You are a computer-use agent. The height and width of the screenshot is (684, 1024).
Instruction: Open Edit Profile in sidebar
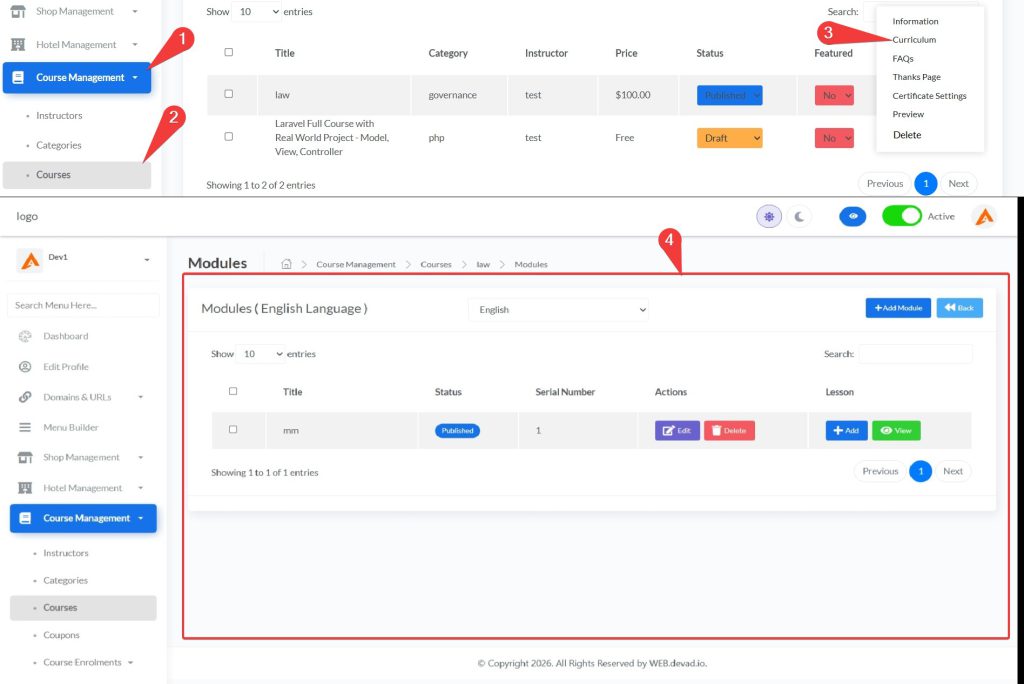65,367
